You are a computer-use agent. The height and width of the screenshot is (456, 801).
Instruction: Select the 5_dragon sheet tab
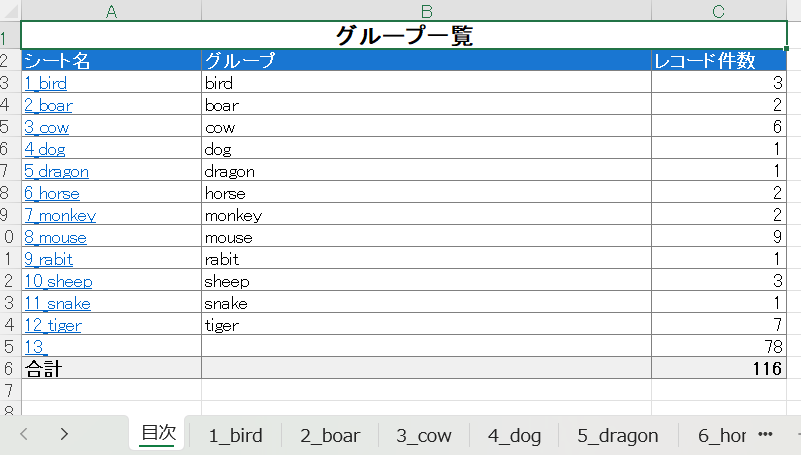click(617, 436)
